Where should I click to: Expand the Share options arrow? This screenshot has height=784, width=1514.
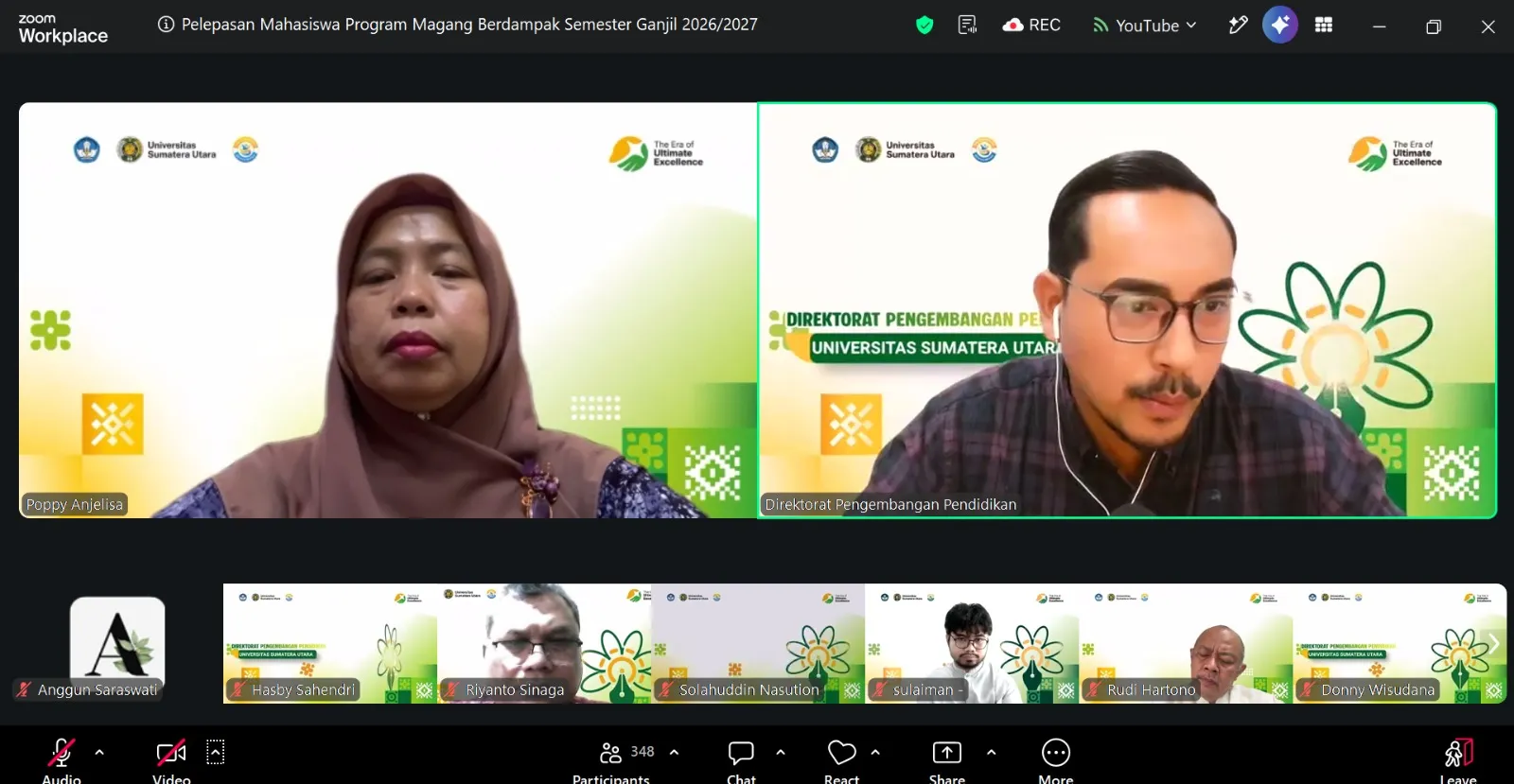(x=991, y=753)
